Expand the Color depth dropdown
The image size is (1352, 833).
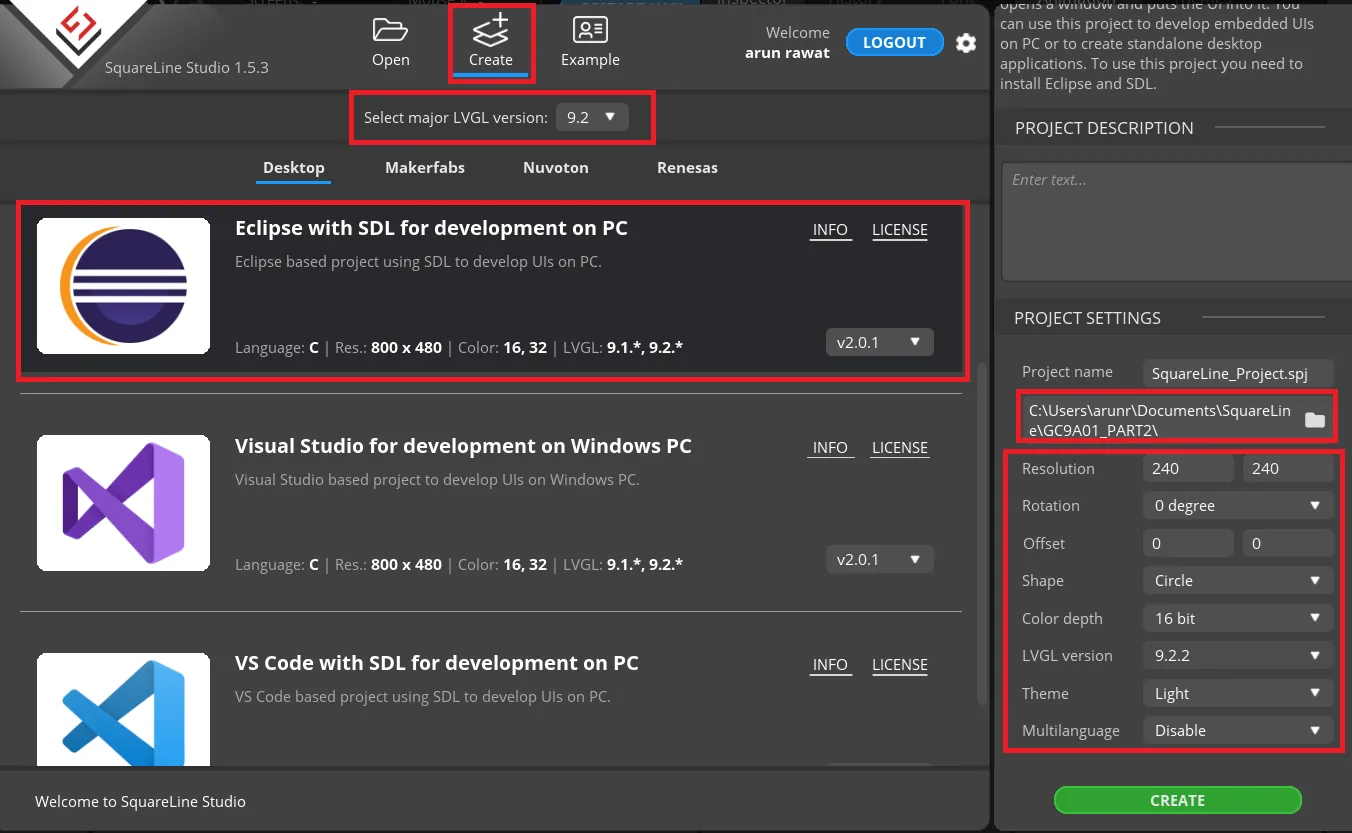(1237, 618)
